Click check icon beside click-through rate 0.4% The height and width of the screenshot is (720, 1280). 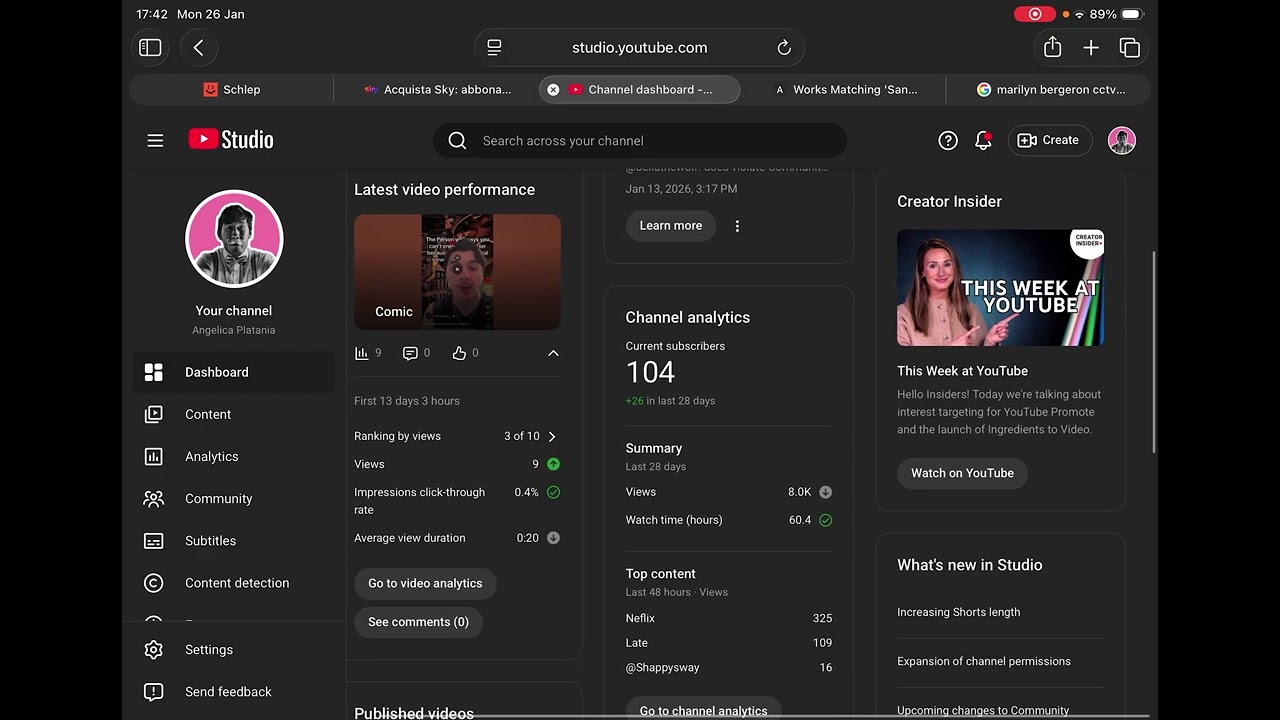(553, 492)
